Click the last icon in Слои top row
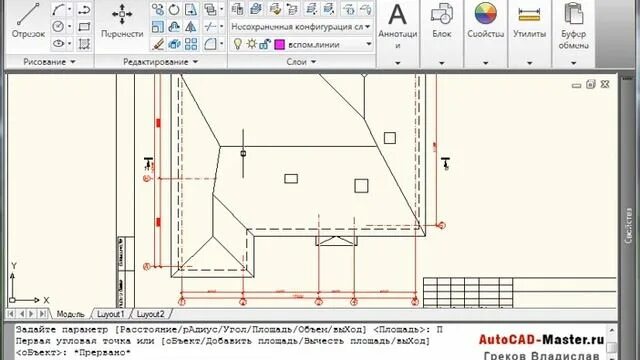The image size is (640, 360). coord(367,9)
